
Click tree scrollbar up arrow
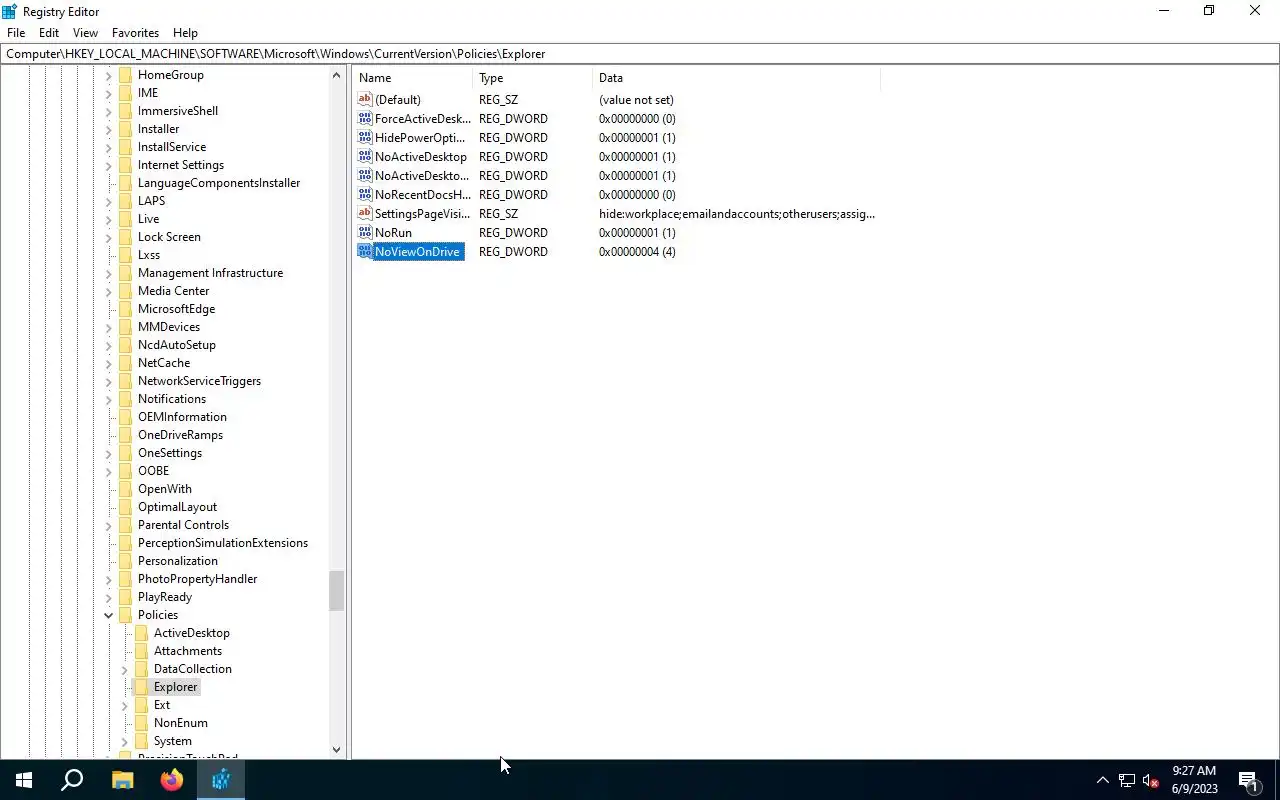[x=336, y=75]
